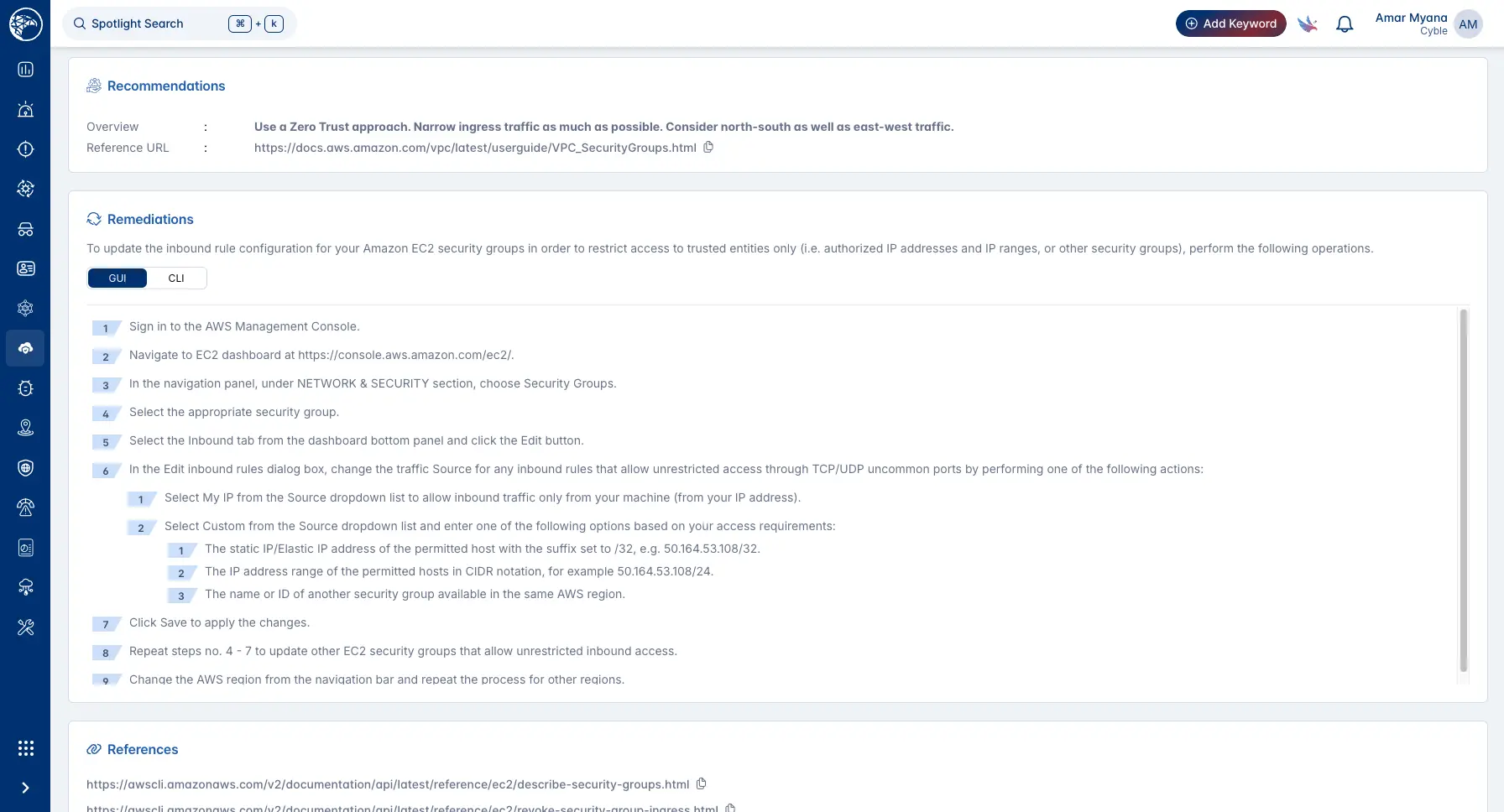Open the shield globe protection section
The height and width of the screenshot is (812, 1504).
pyautogui.click(x=25, y=467)
